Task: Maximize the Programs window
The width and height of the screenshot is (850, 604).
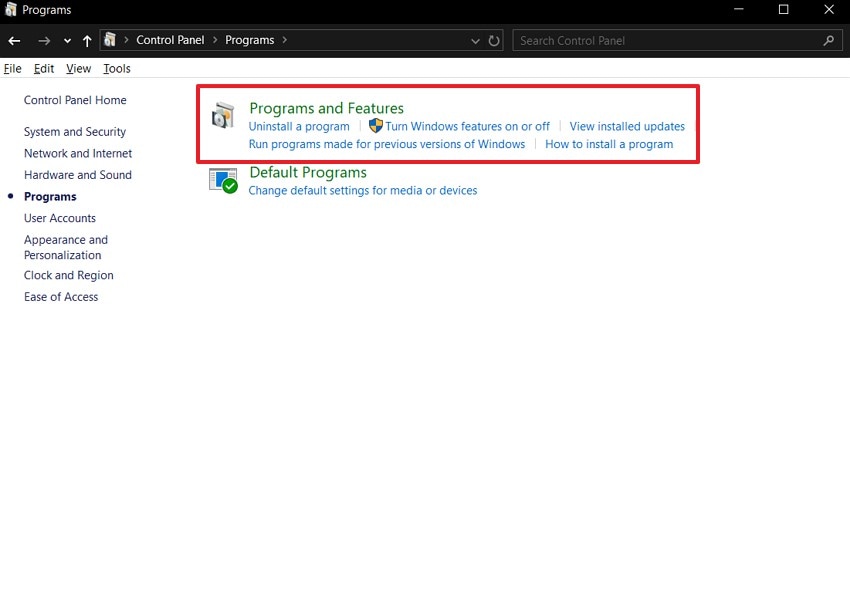Action: [783, 9]
